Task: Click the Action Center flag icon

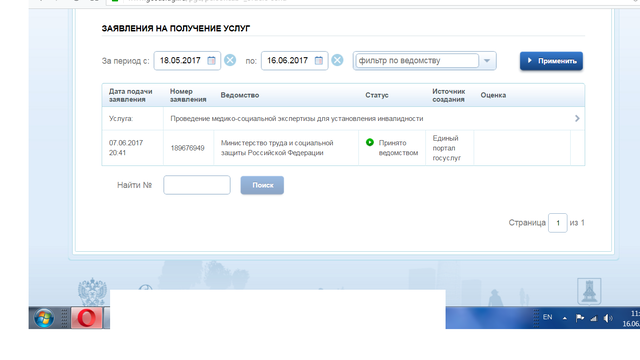Action: point(579,318)
